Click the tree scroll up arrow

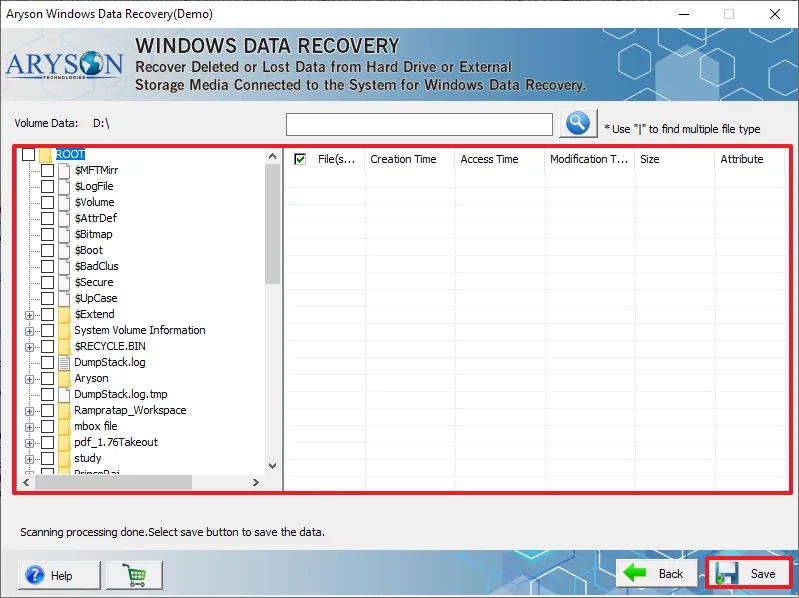click(x=273, y=156)
